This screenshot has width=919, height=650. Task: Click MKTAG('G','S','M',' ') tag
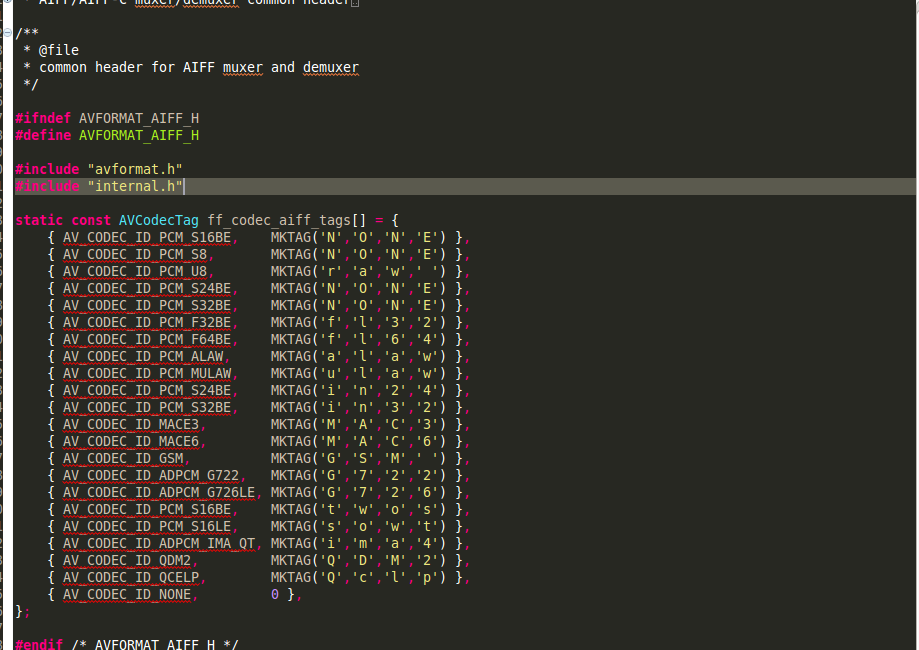point(359,458)
